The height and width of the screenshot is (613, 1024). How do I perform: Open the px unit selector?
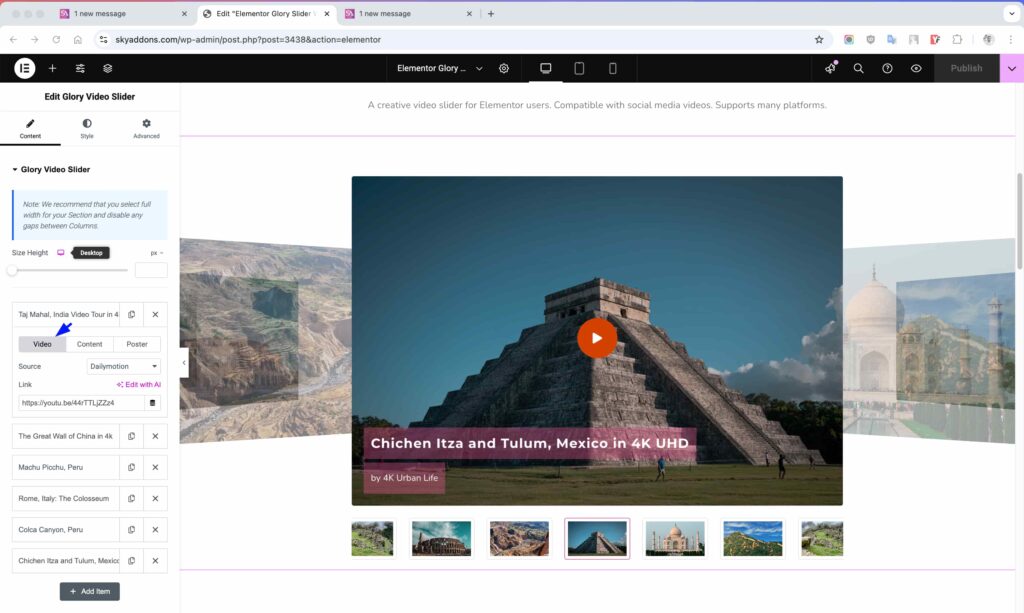pyautogui.click(x=157, y=253)
